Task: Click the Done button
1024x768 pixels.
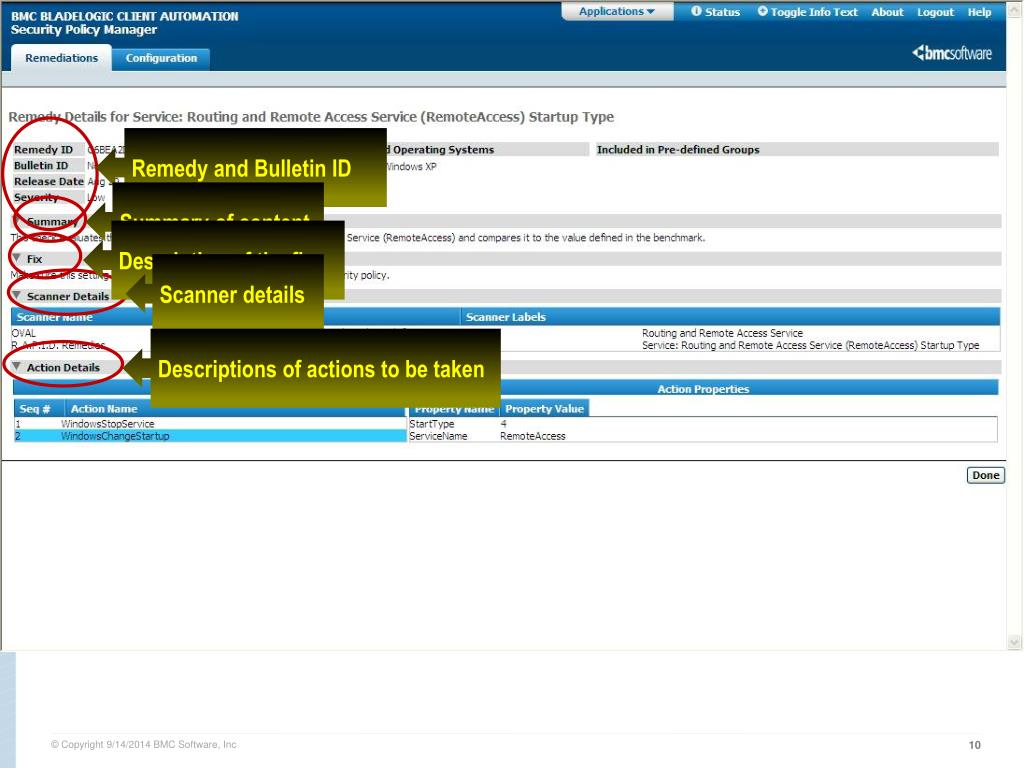Action: point(985,475)
